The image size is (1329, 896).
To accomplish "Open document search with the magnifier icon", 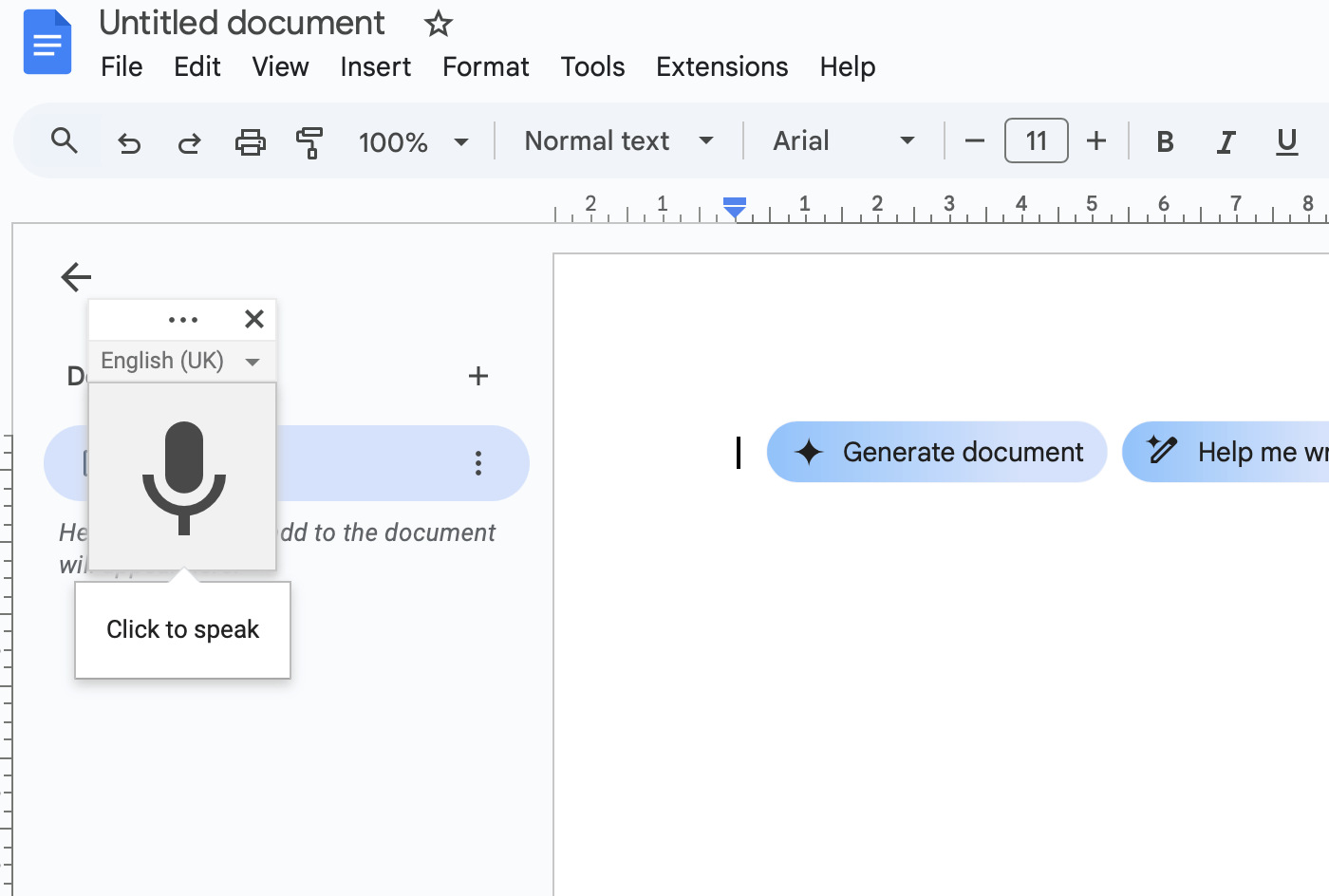I will coord(65,140).
